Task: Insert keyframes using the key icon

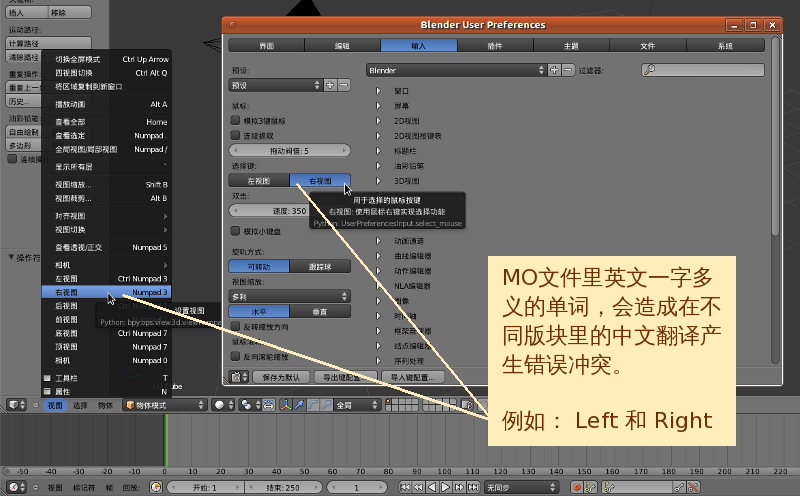Action: [679, 487]
